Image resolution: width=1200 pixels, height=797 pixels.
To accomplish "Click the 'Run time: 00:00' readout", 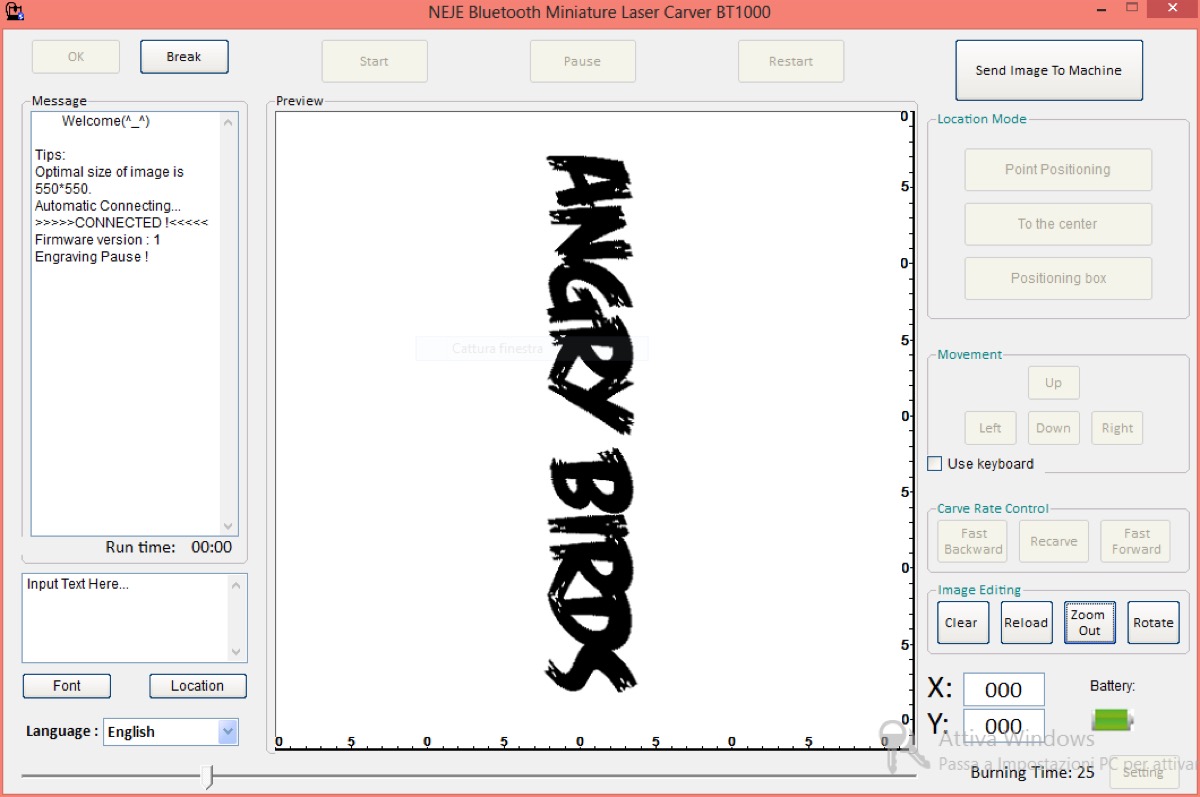I will [x=169, y=547].
